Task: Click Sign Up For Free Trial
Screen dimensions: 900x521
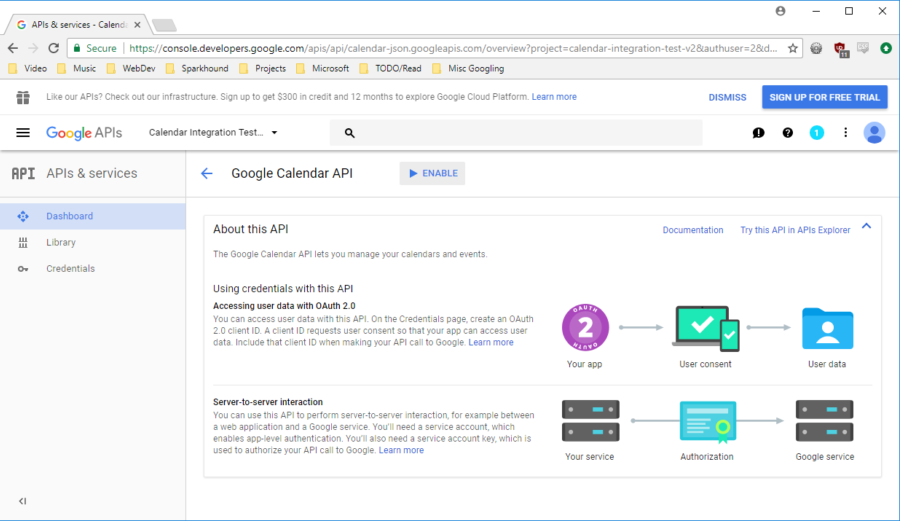Action: click(824, 97)
